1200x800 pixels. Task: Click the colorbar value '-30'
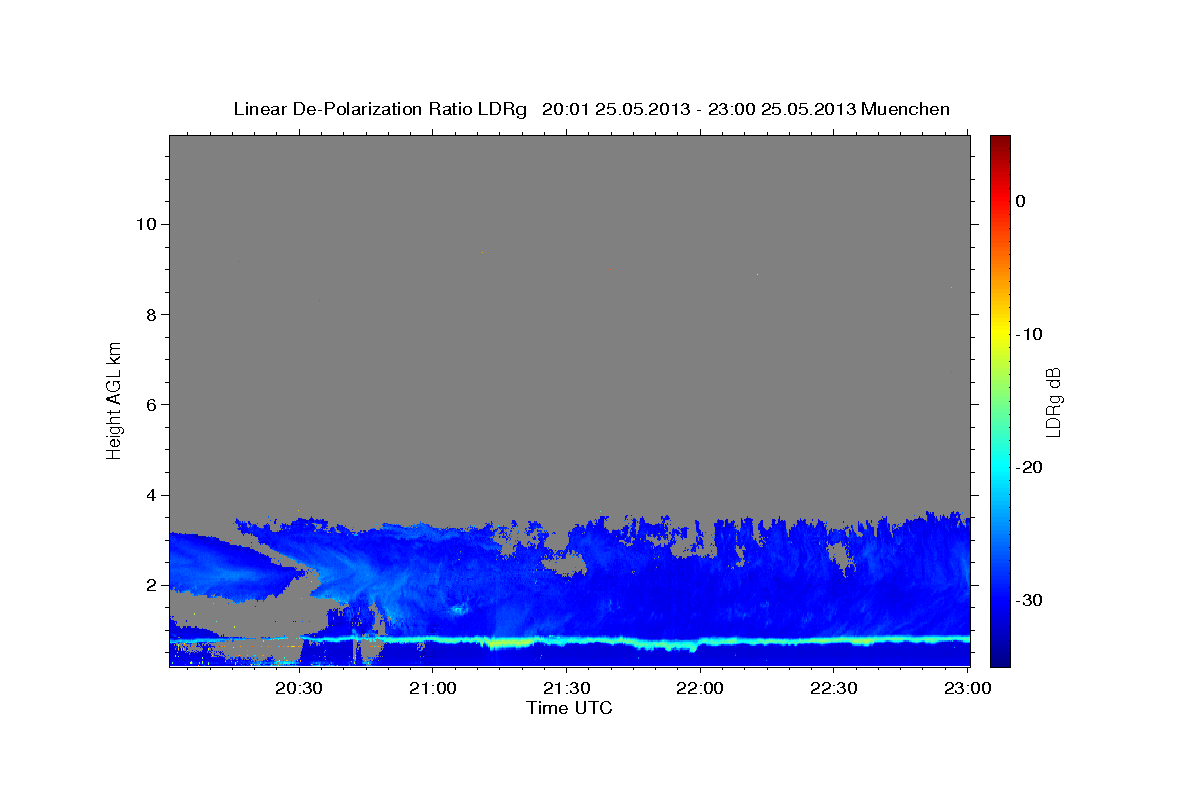pos(1029,600)
